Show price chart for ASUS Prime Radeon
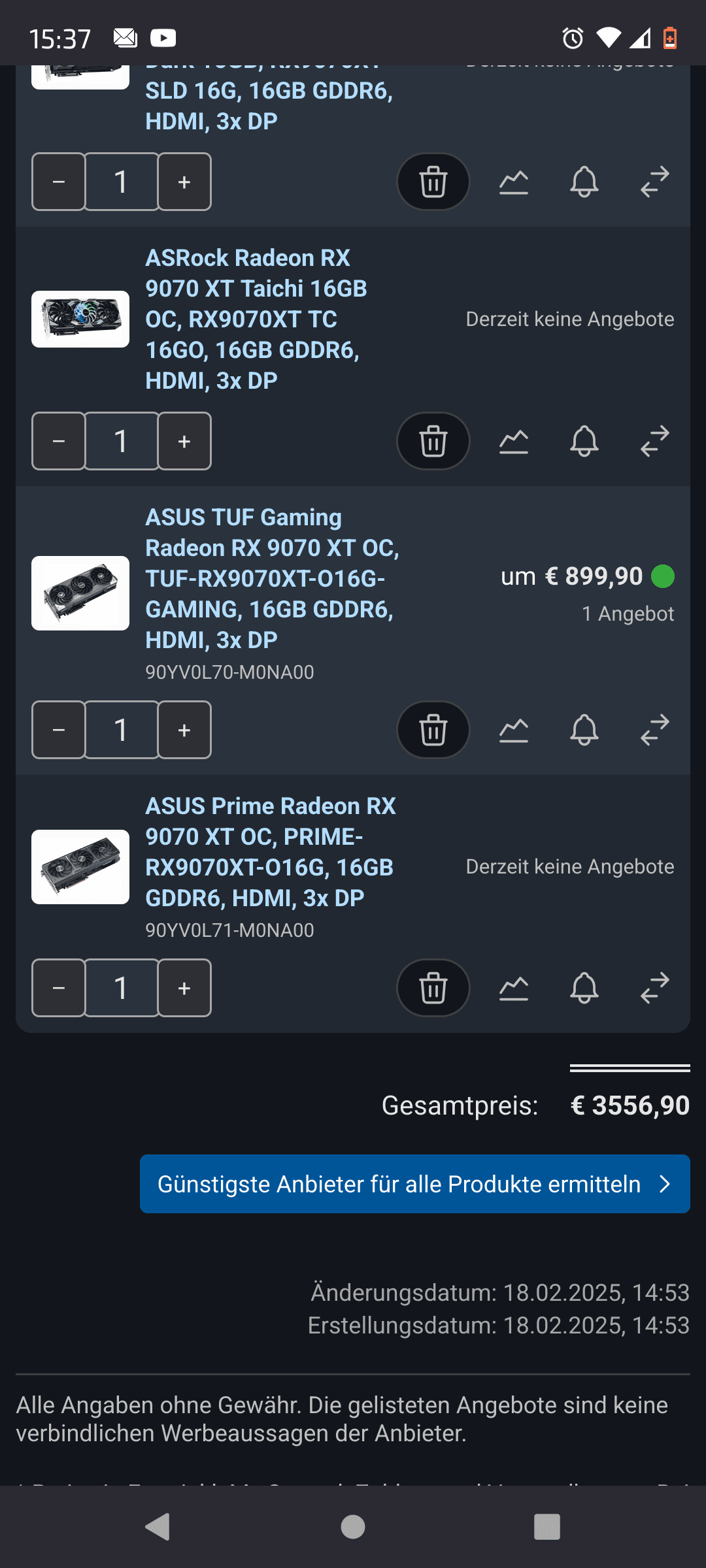Viewport: 706px width, 1568px height. pos(514,988)
